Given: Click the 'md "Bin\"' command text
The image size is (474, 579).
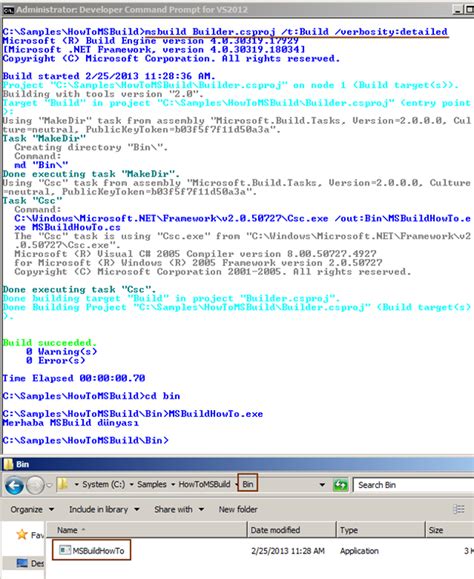Looking at the screenshot, I should click(41, 165).
